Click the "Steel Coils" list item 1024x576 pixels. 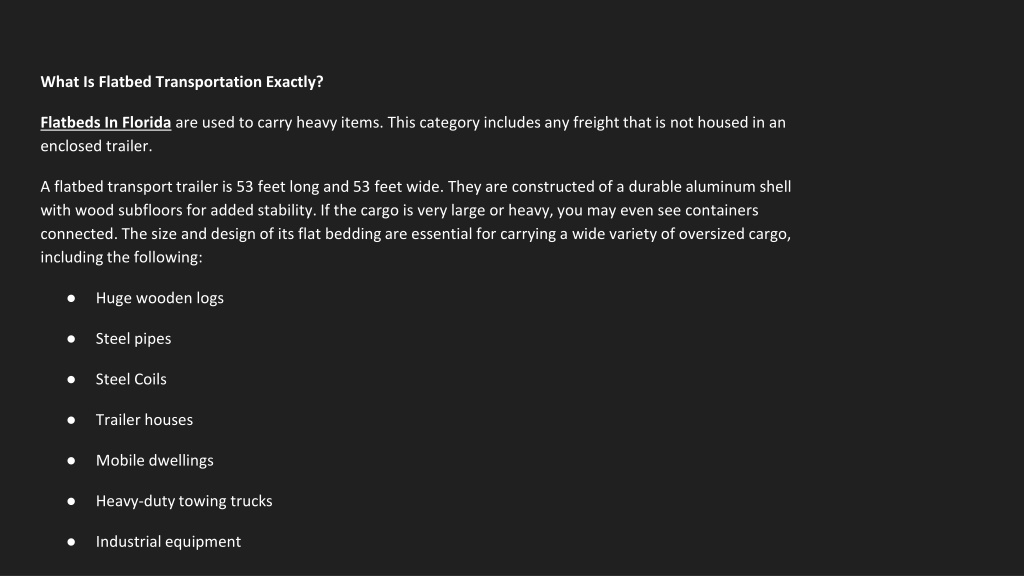coord(131,379)
